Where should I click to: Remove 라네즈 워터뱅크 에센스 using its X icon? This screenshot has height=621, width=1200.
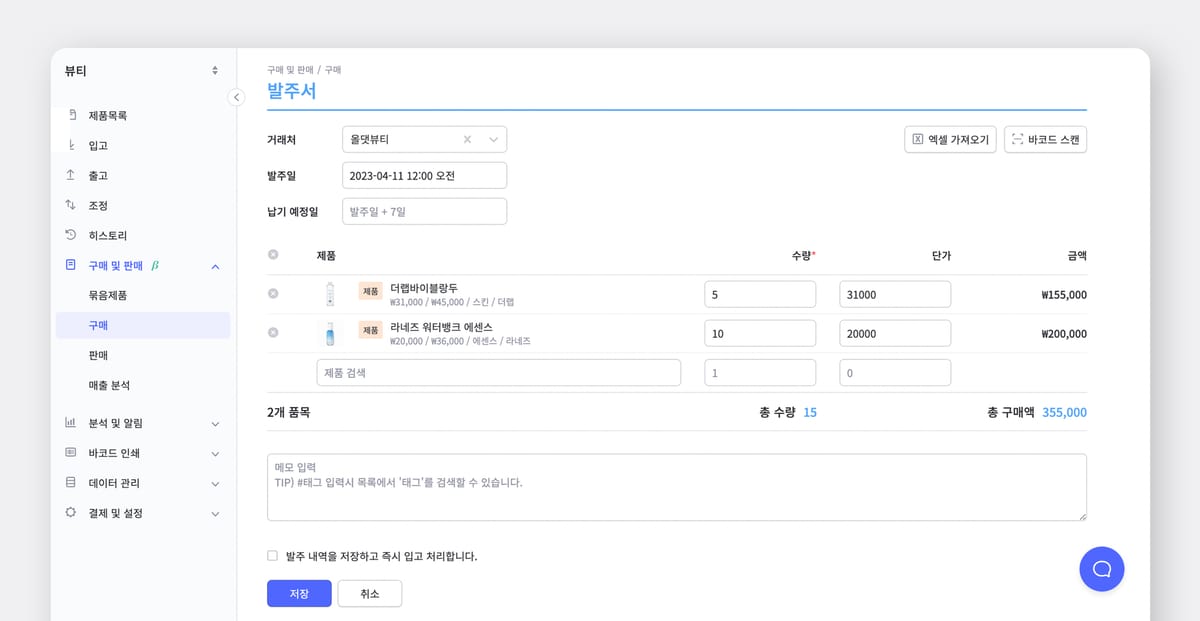[x=272, y=332]
